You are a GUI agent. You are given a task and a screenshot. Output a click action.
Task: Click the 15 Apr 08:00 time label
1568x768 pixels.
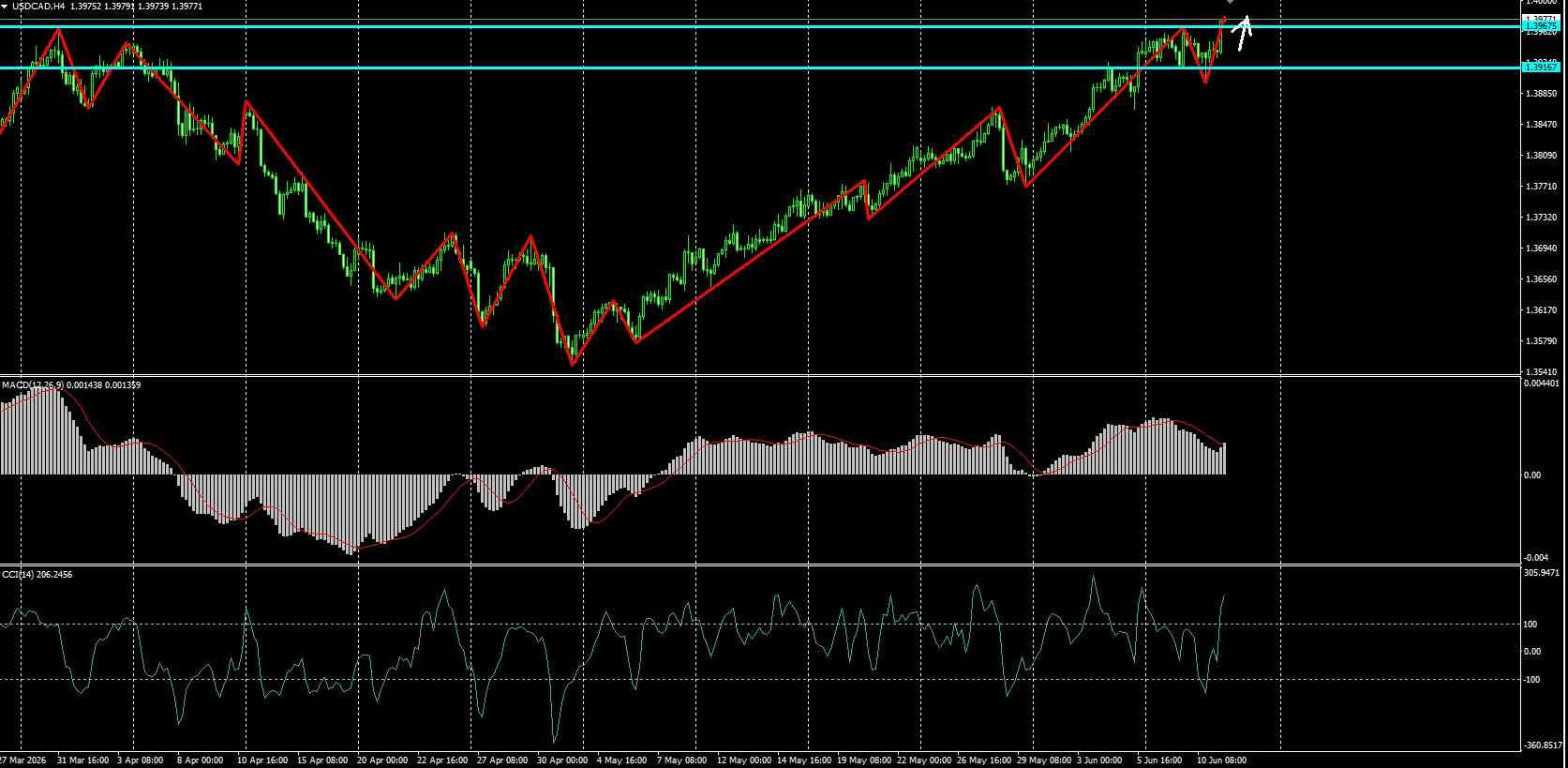322,760
